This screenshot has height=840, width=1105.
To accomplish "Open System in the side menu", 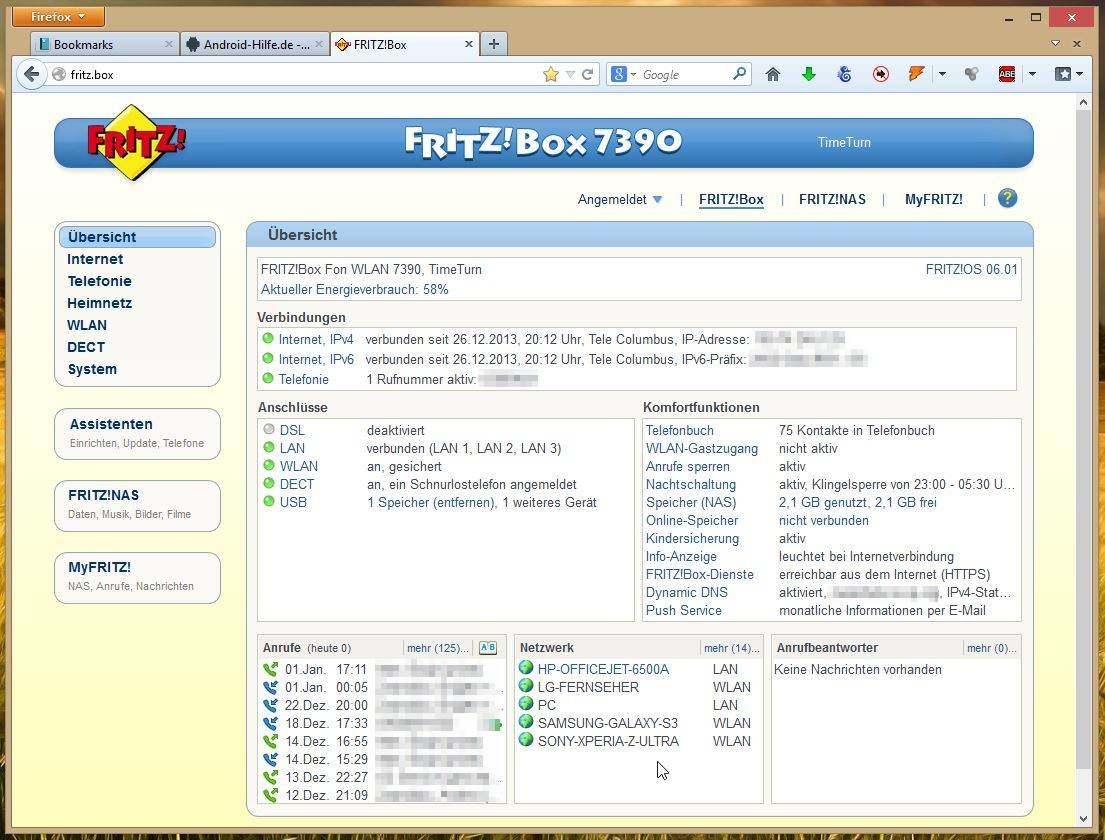I will pos(92,369).
